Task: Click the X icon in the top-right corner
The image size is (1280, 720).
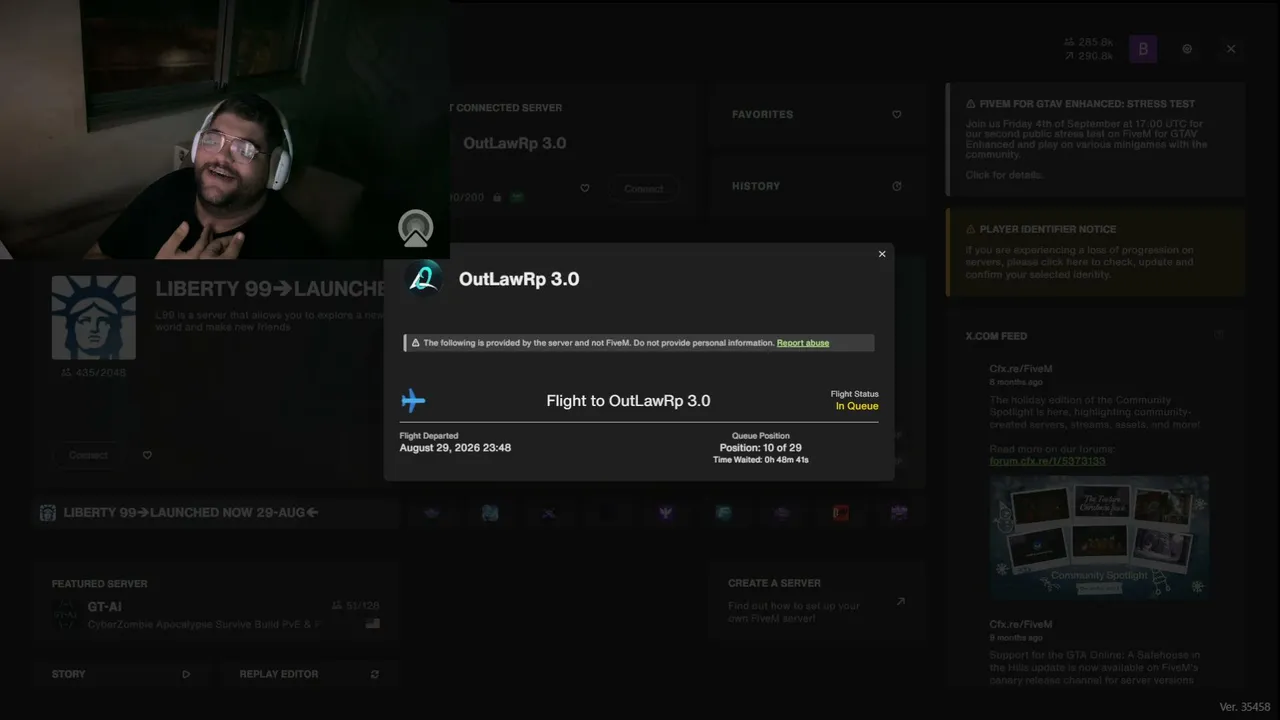Action: 1231,48
